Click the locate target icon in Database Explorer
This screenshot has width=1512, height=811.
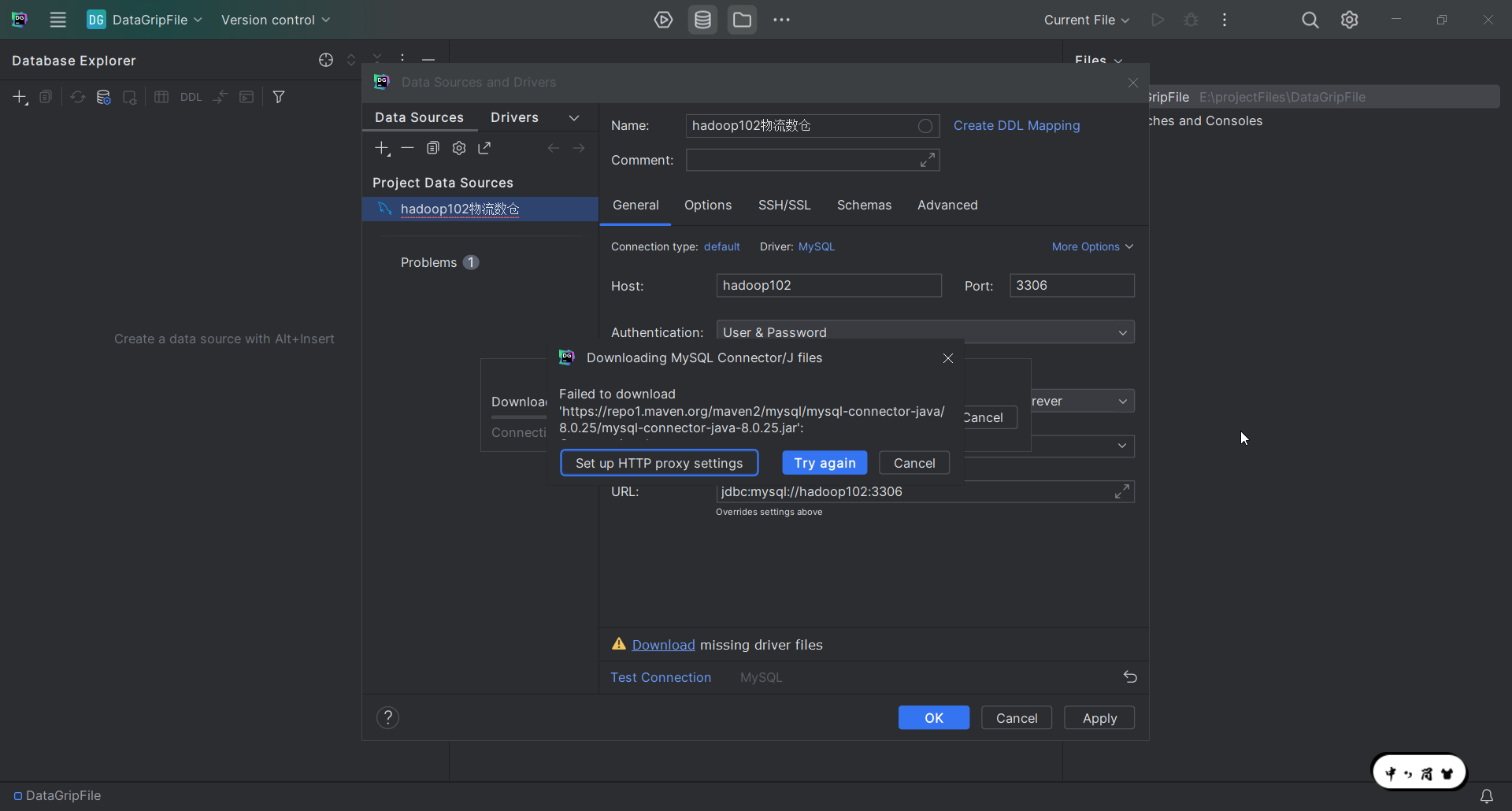point(326,60)
